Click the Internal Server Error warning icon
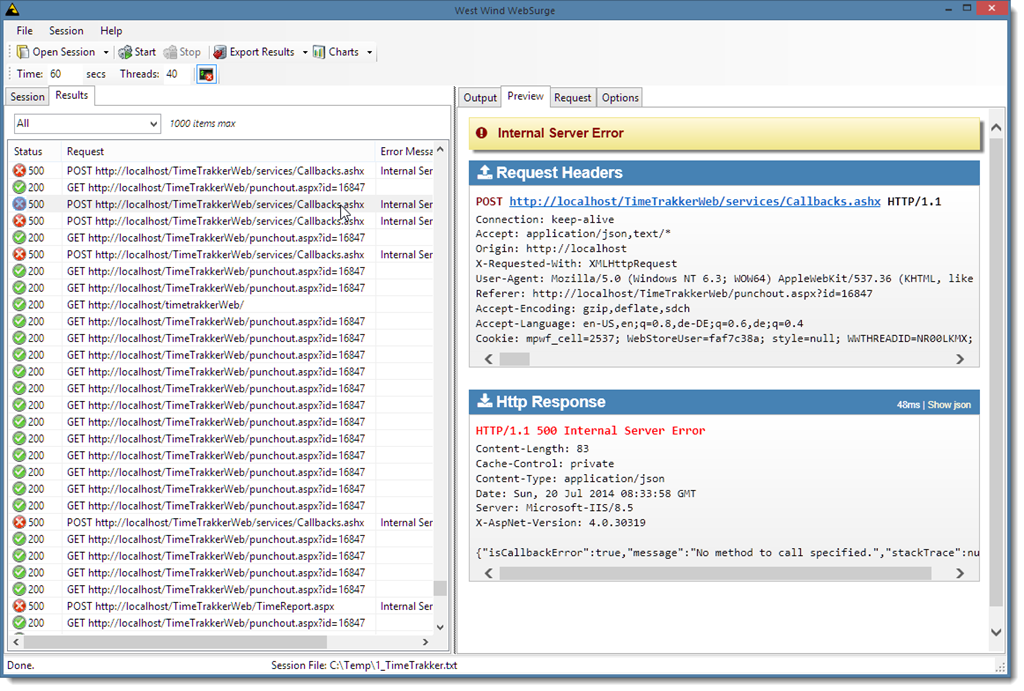Viewport: 1024px width, 691px height. coord(481,133)
